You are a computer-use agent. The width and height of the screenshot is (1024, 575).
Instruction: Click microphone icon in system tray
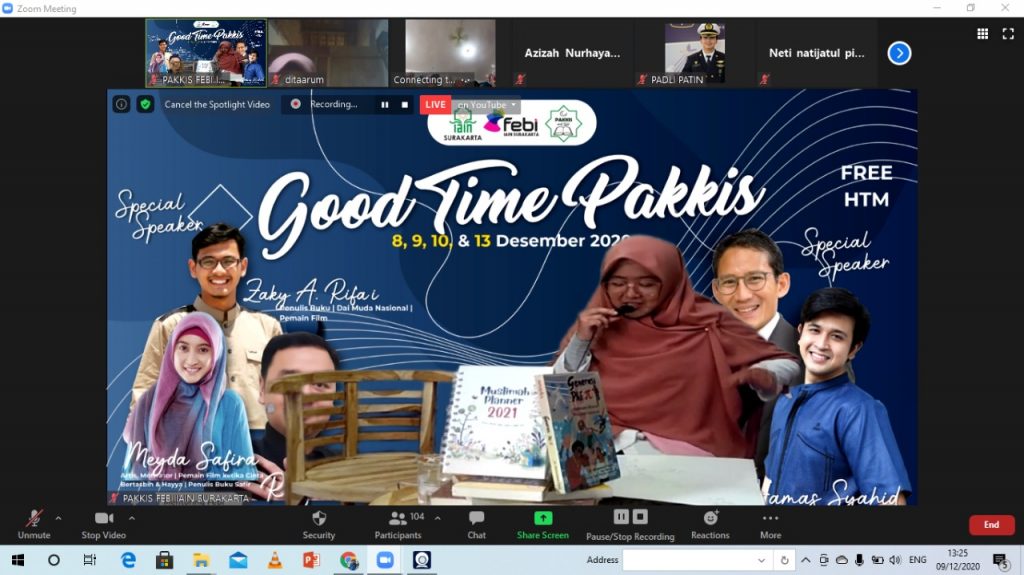(x=859, y=560)
